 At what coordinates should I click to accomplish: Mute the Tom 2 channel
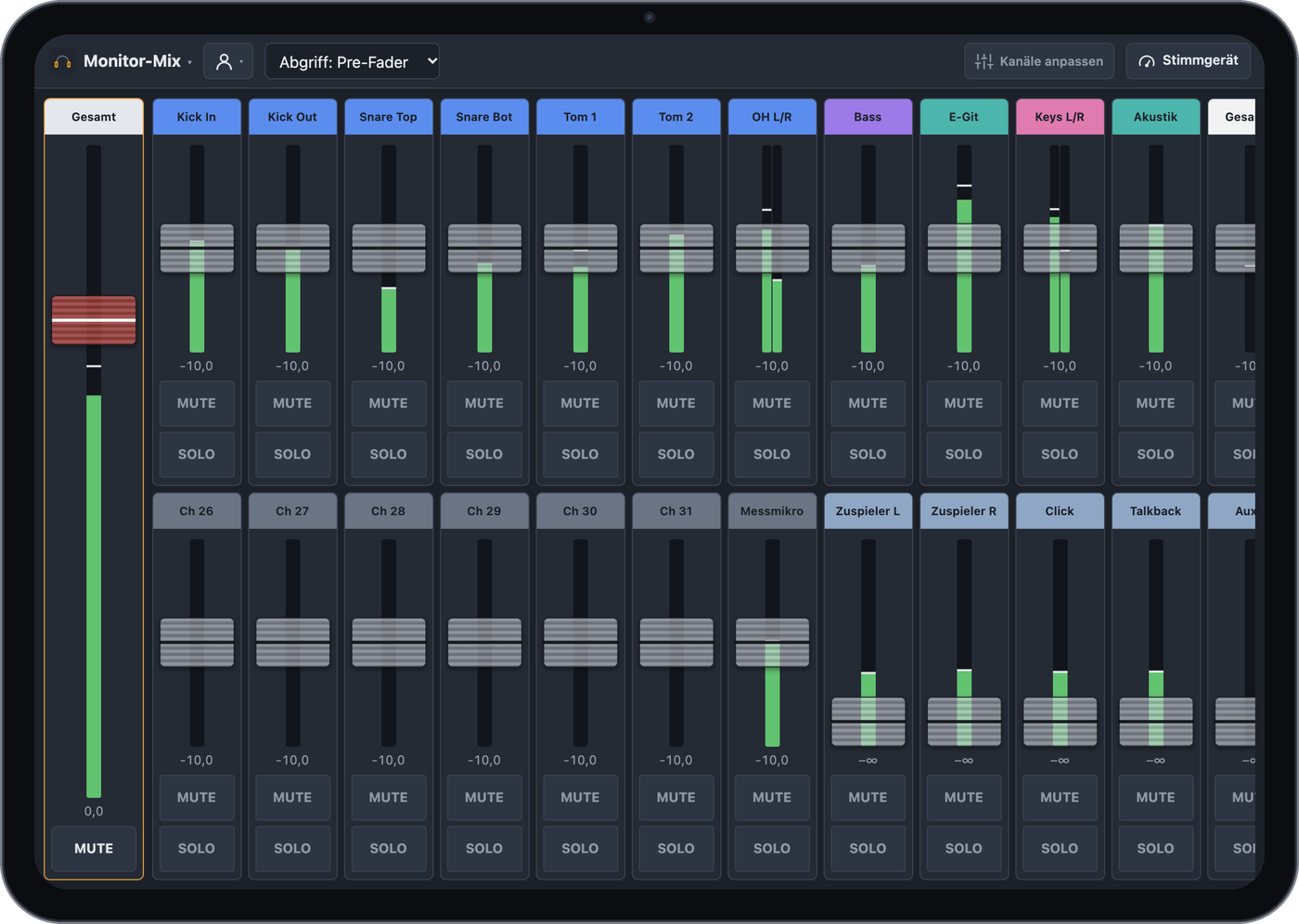tap(676, 404)
